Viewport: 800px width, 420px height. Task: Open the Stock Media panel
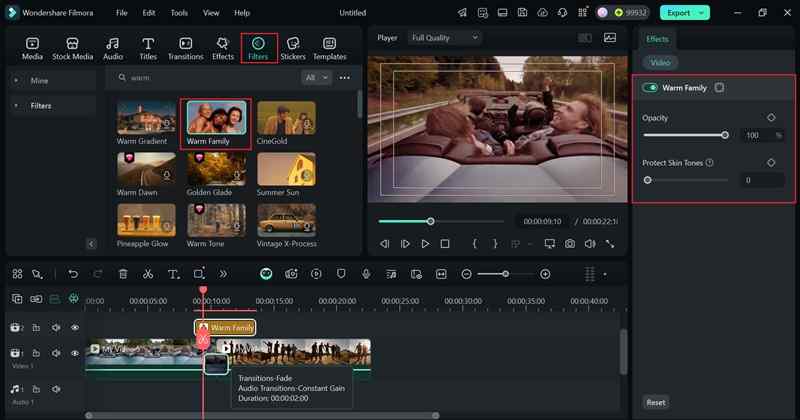[x=72, y=48]
